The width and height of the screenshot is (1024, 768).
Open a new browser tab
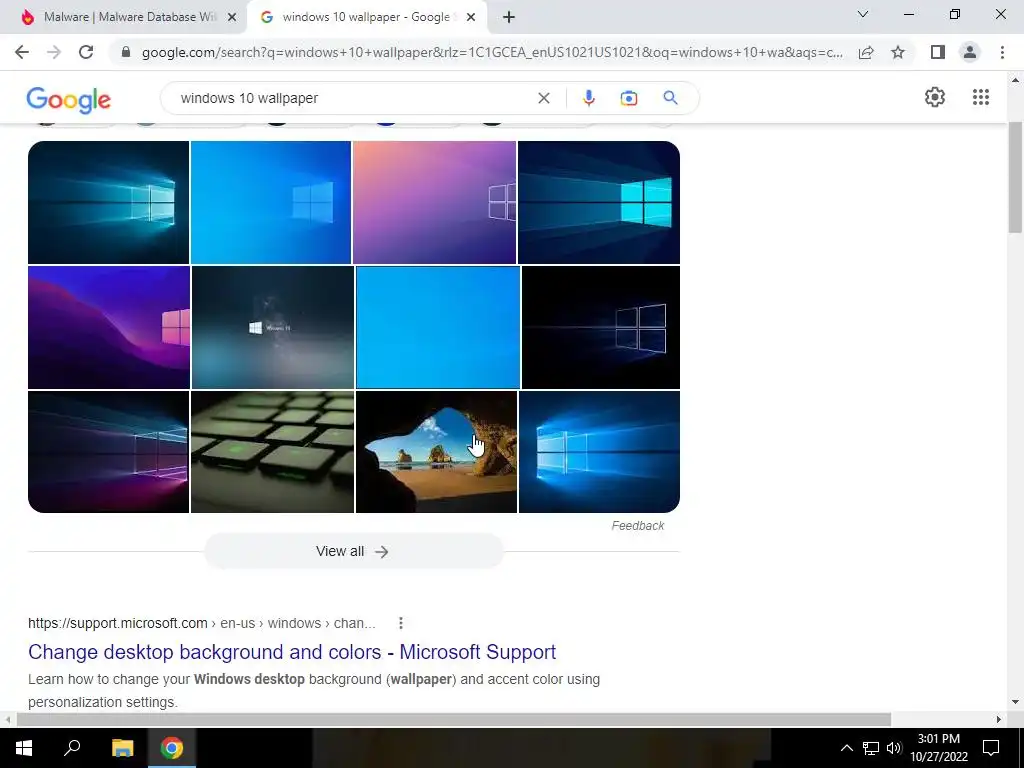[x=509, y=18]
